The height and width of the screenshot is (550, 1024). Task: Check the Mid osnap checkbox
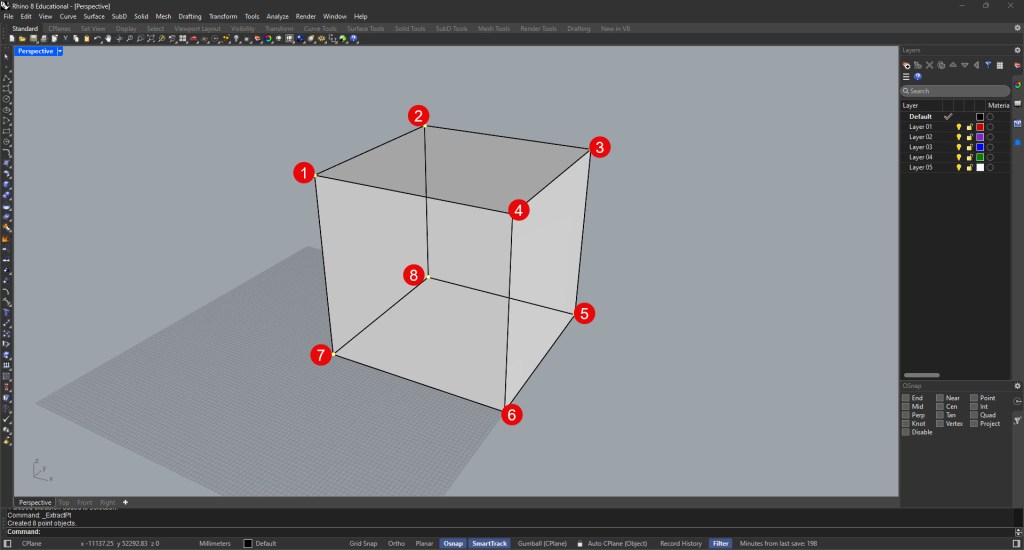coord(906,407)
